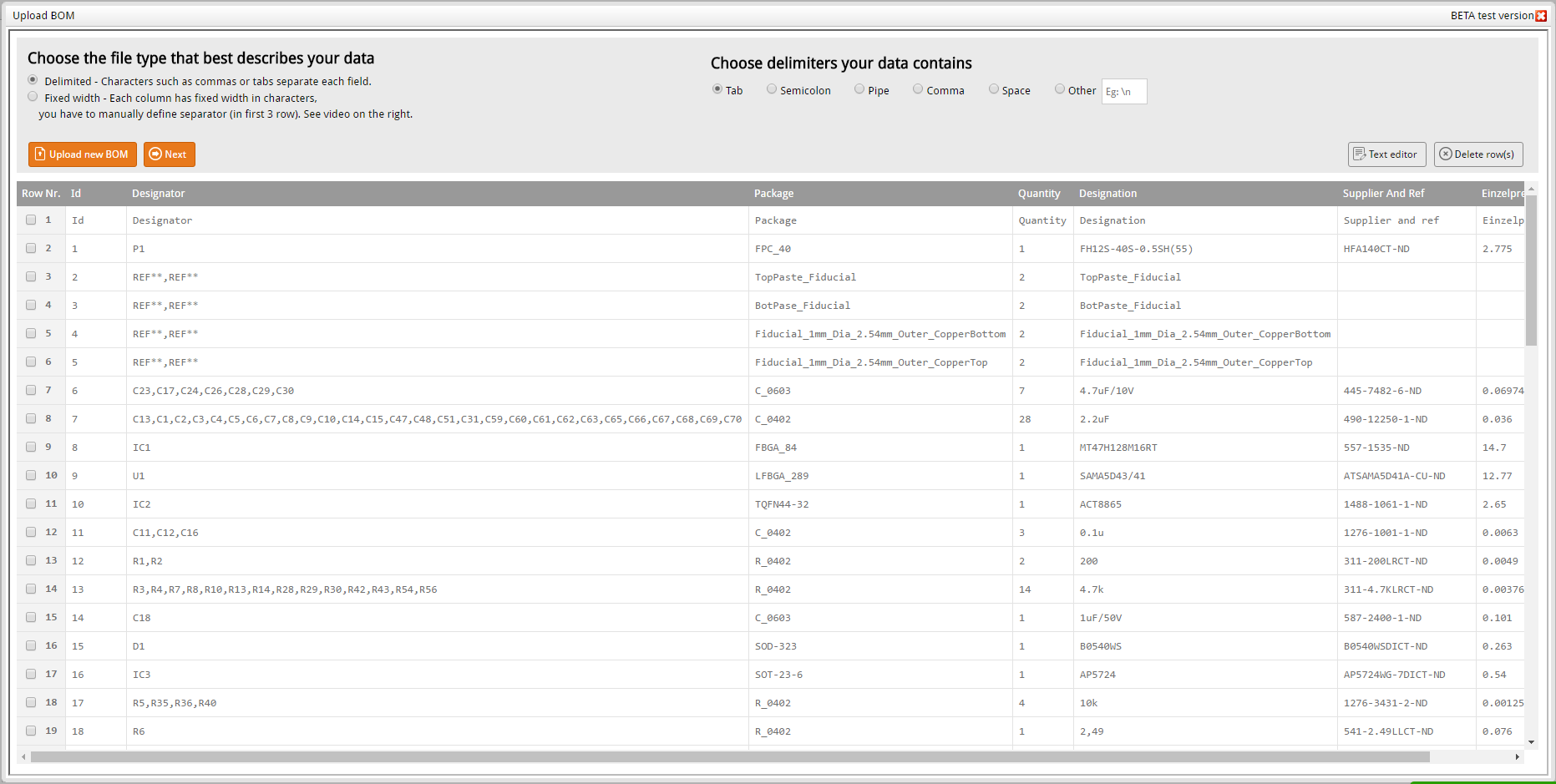Check the checkbox for row 1

tap(31, 220)
